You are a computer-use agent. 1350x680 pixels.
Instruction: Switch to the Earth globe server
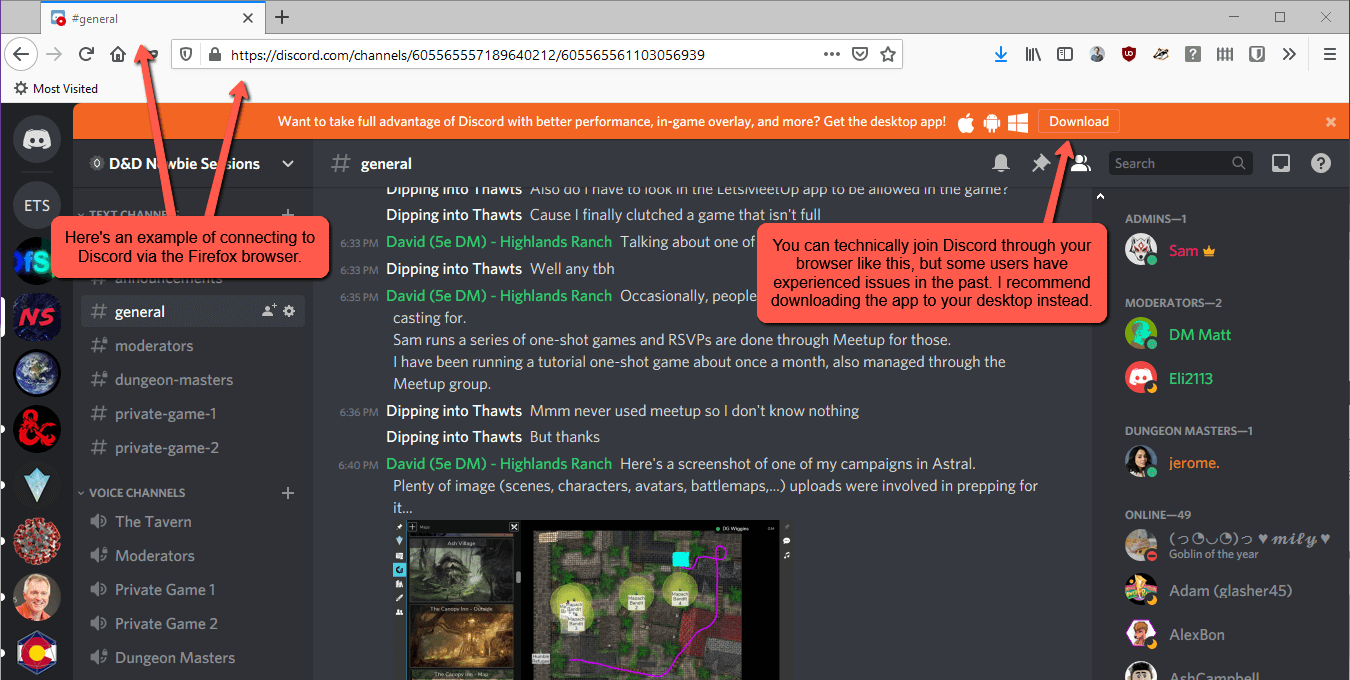point(37,374)
